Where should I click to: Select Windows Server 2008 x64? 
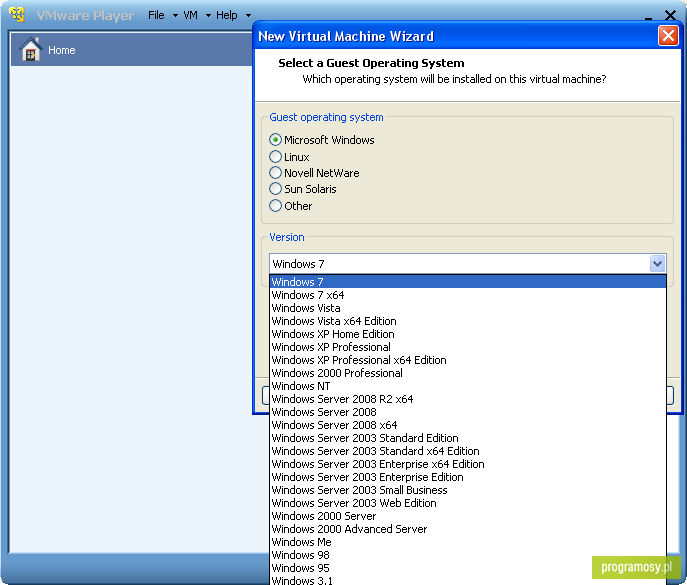(x=468, y=425)
